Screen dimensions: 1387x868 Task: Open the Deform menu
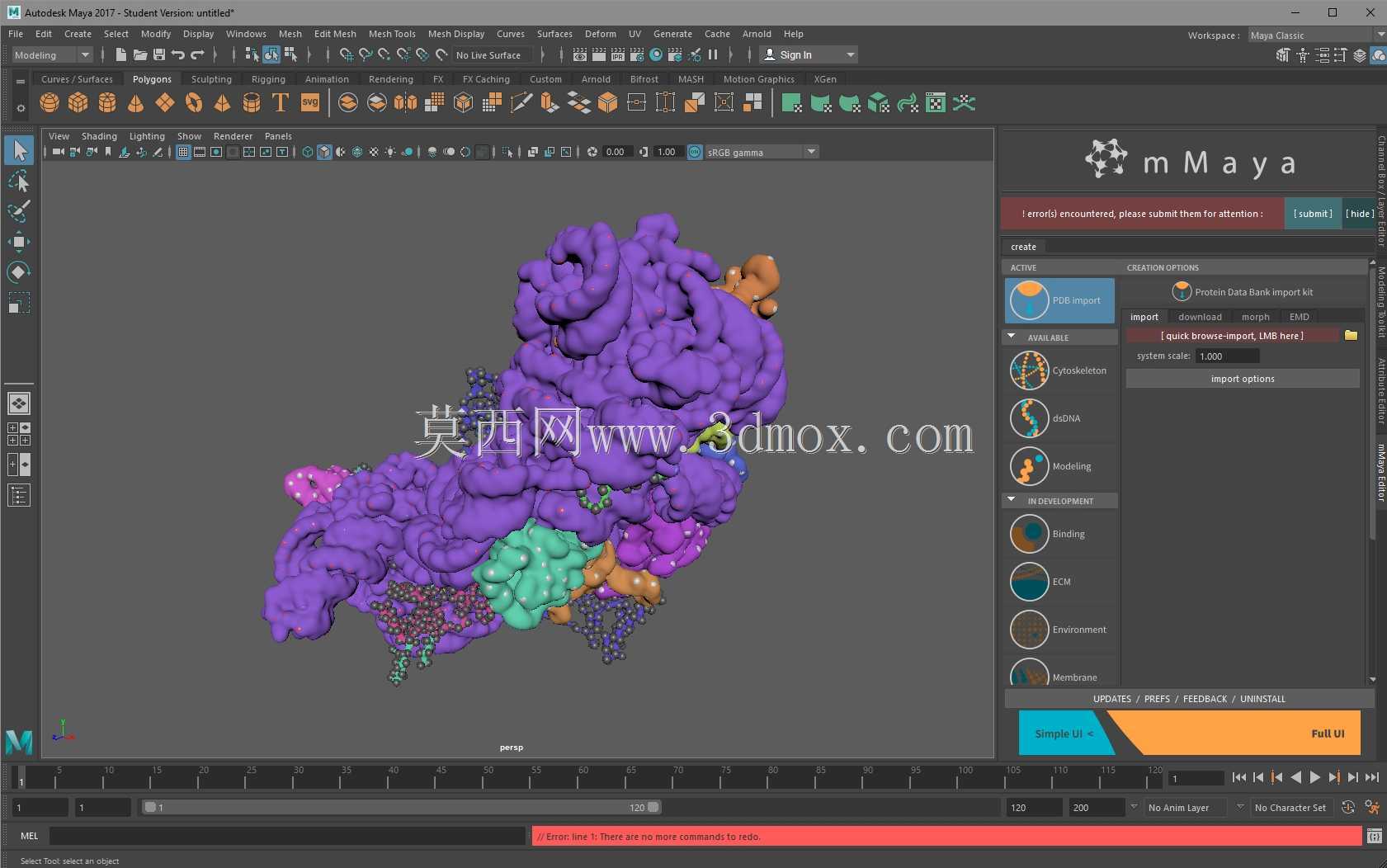click(x=601, y=34)
